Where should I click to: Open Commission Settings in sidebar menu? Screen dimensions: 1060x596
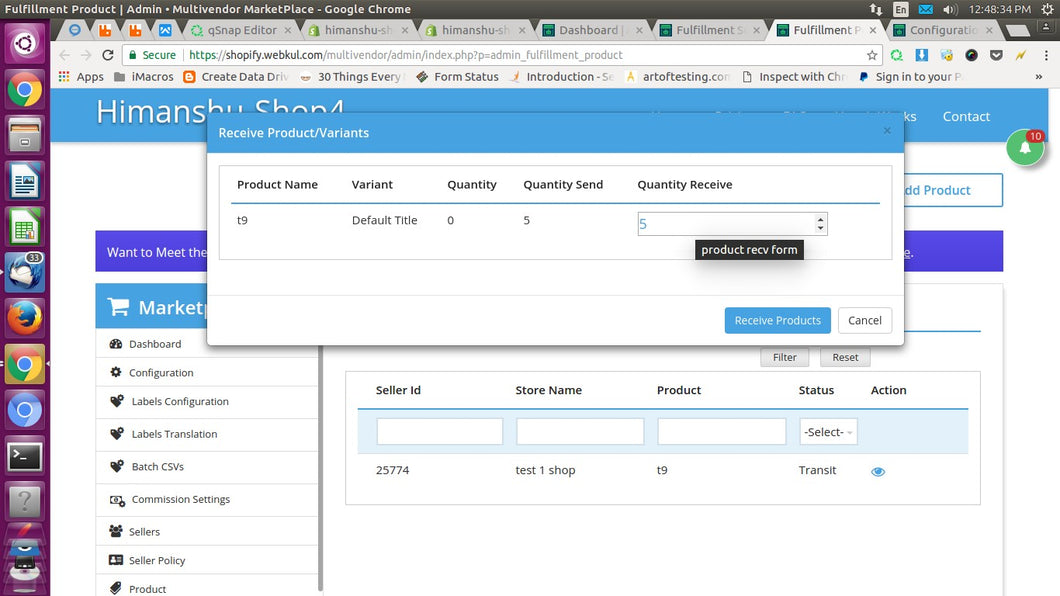click(180, 499)
